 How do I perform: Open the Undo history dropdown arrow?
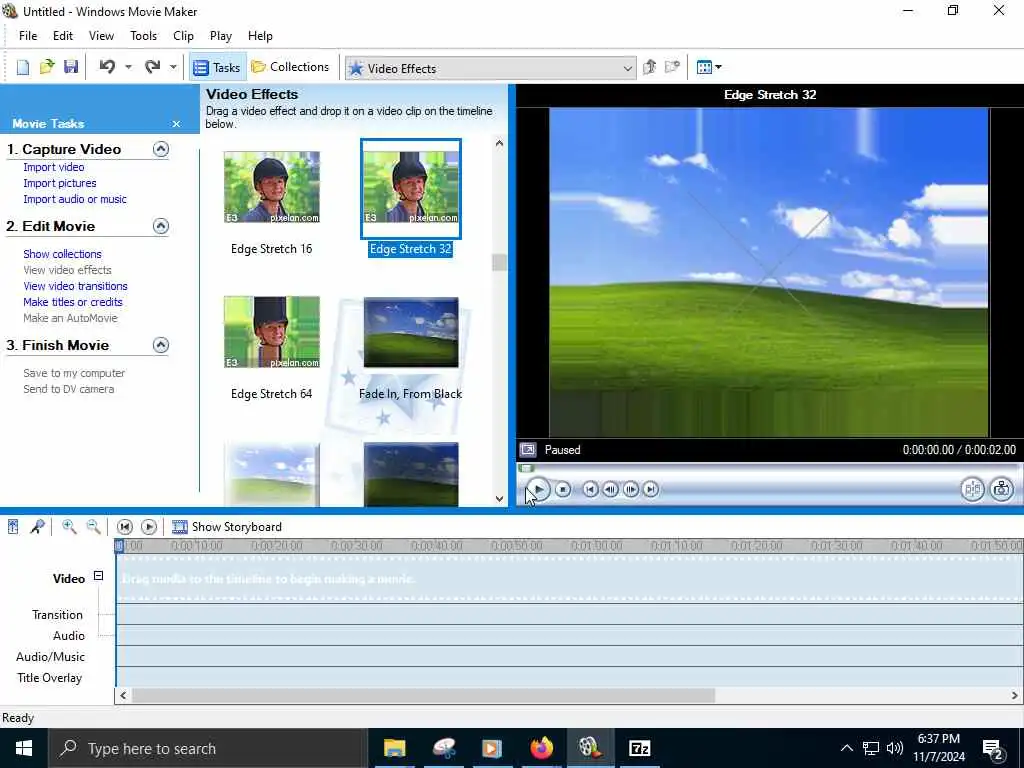128,67
